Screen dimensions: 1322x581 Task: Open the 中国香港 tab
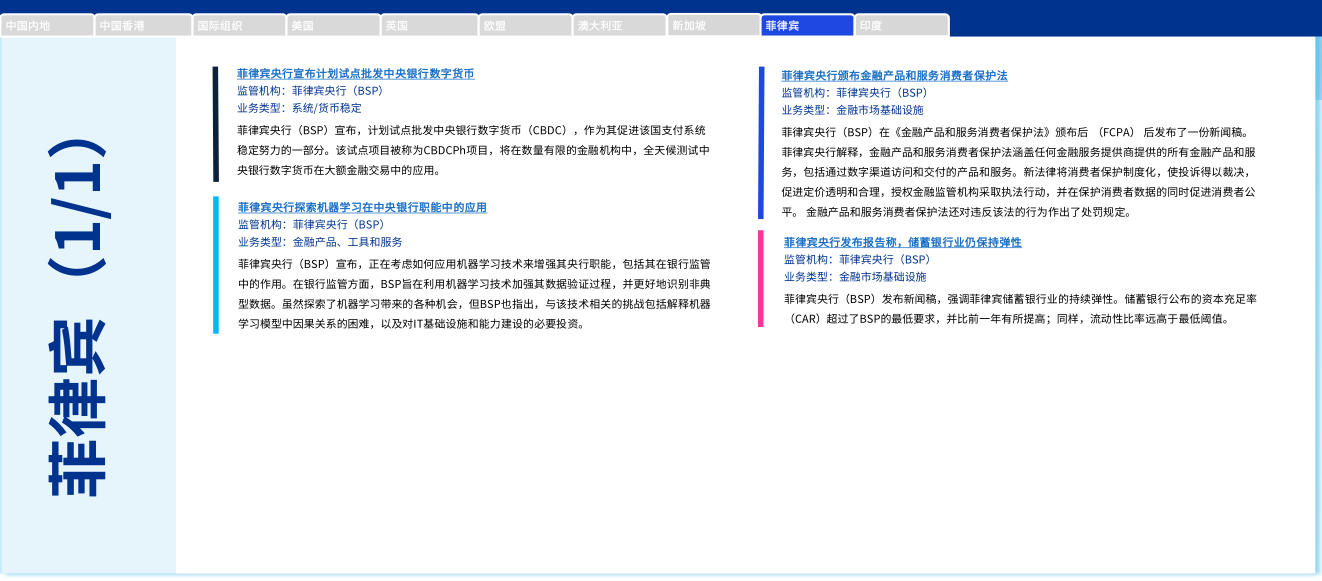click(x=143, y=25)
